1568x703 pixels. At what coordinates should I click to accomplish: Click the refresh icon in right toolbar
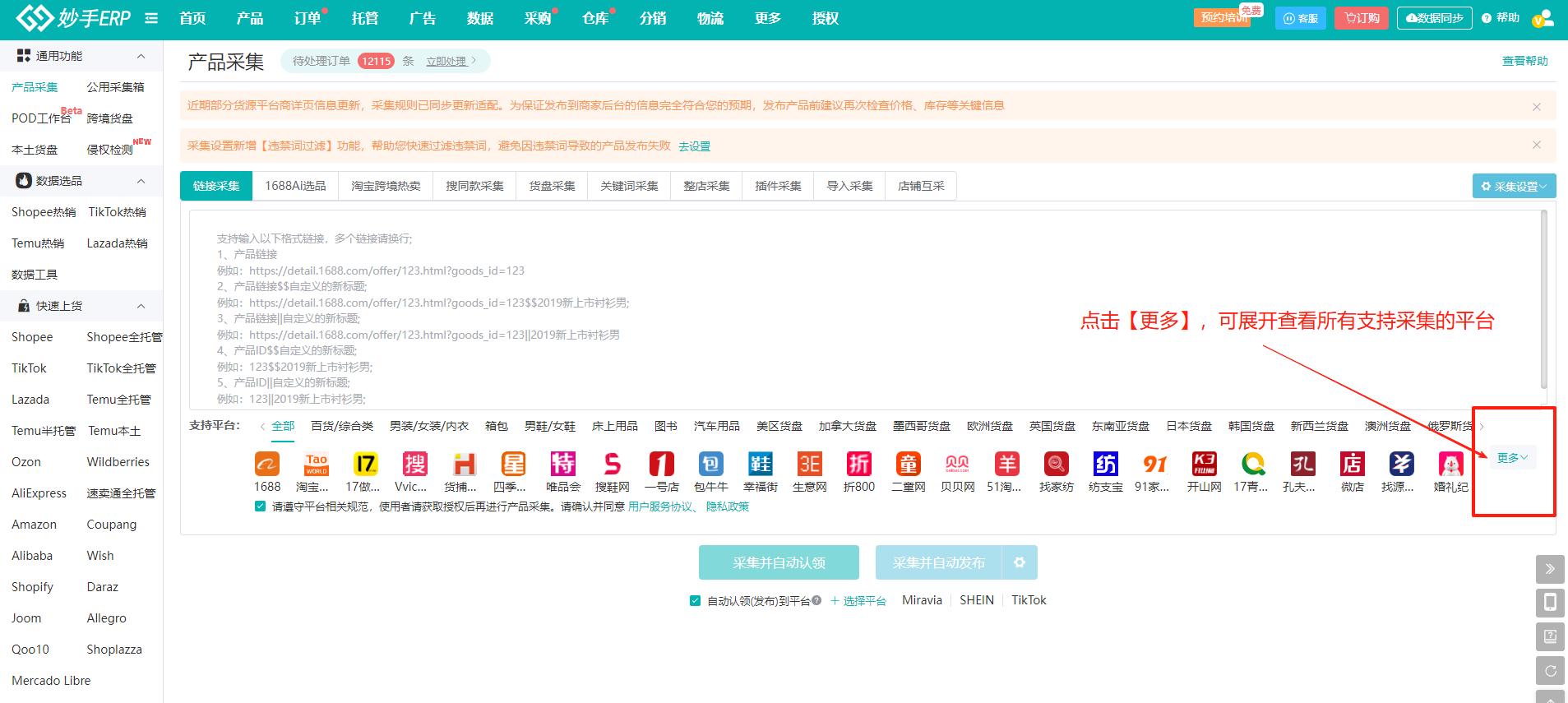pos(1550,671)
